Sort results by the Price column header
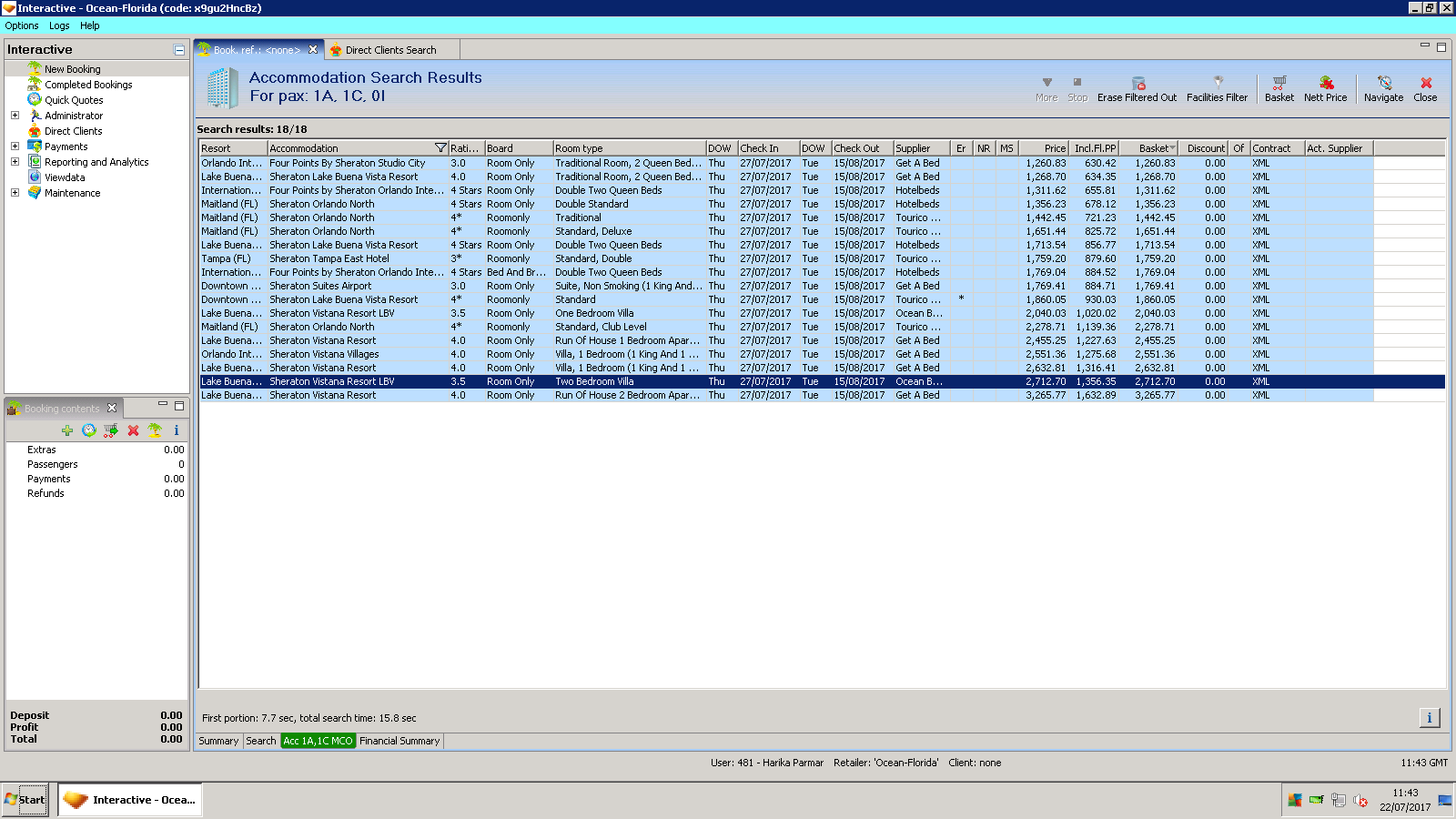Screen dimensions: 1456x819 tap(1044, 148)
